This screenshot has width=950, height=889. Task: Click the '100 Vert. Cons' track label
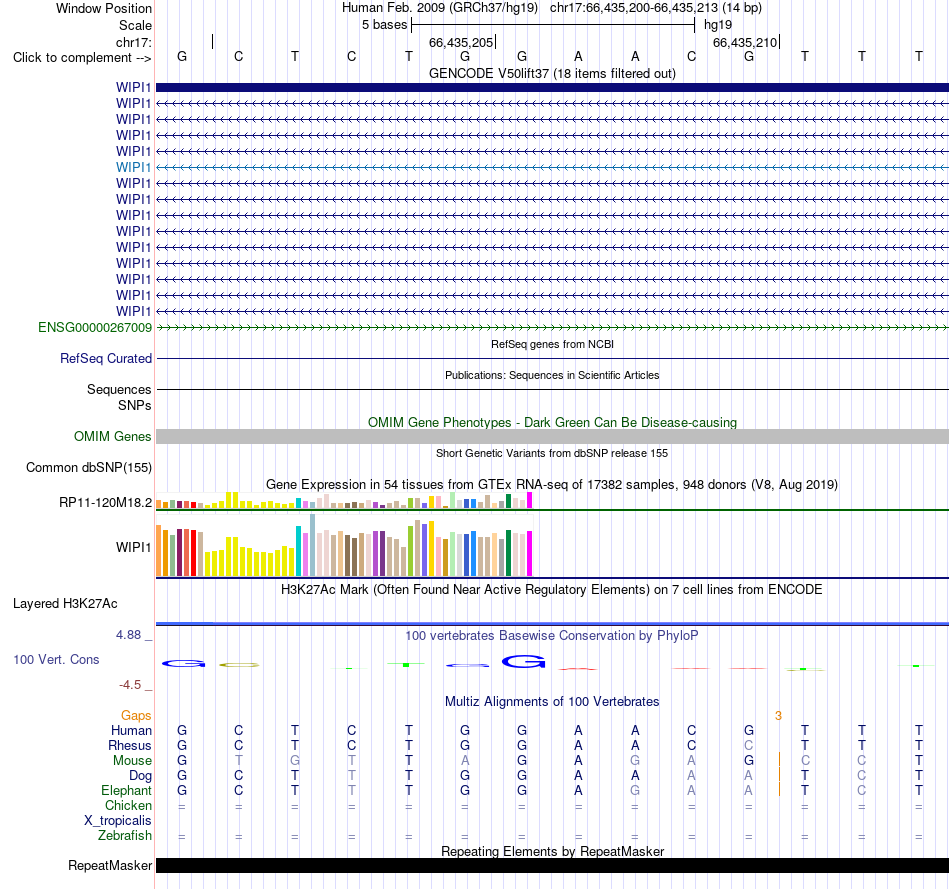tap(56, 659)
